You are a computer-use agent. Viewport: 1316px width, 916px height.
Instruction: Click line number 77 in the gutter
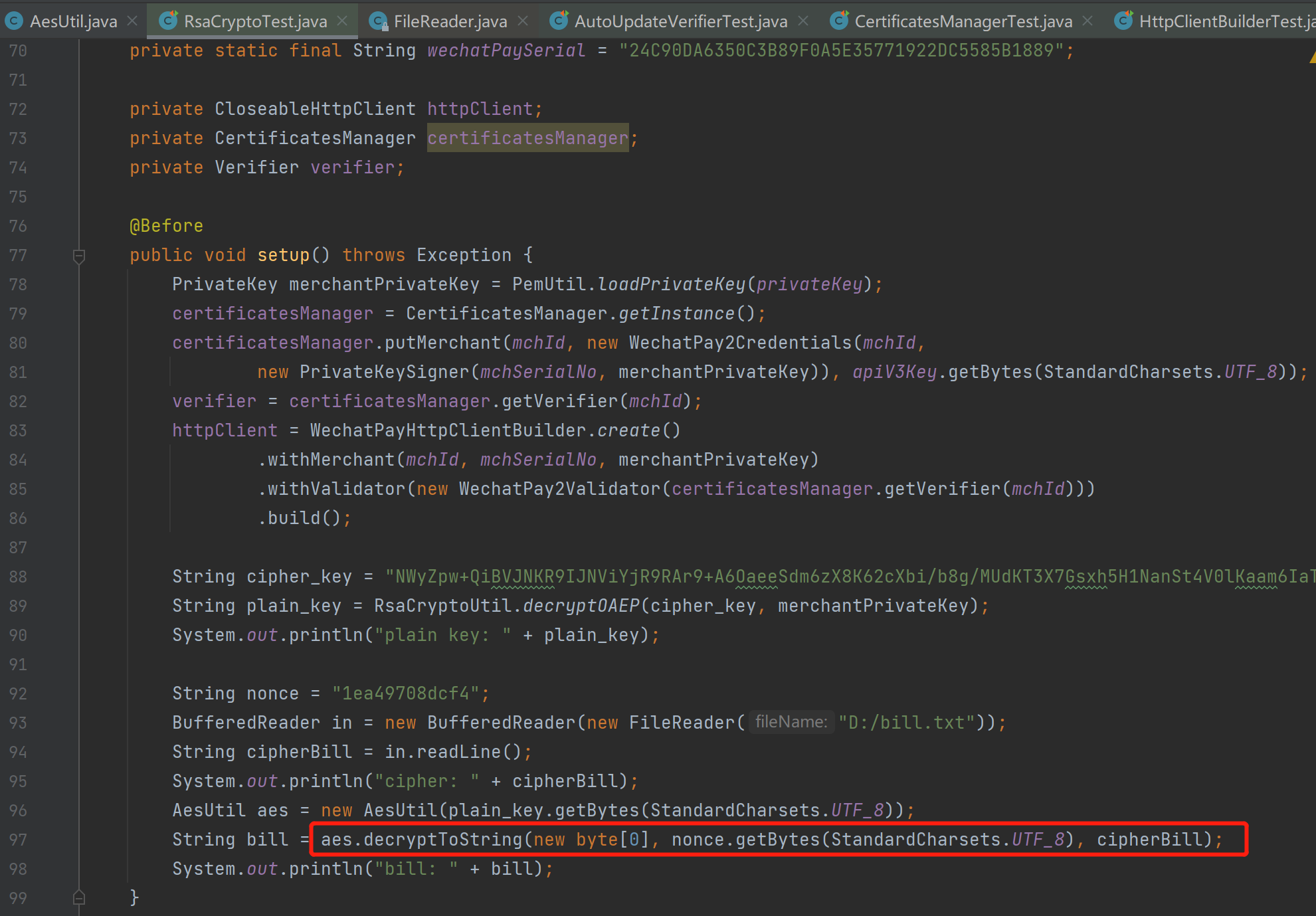click(x=18, y=255)
